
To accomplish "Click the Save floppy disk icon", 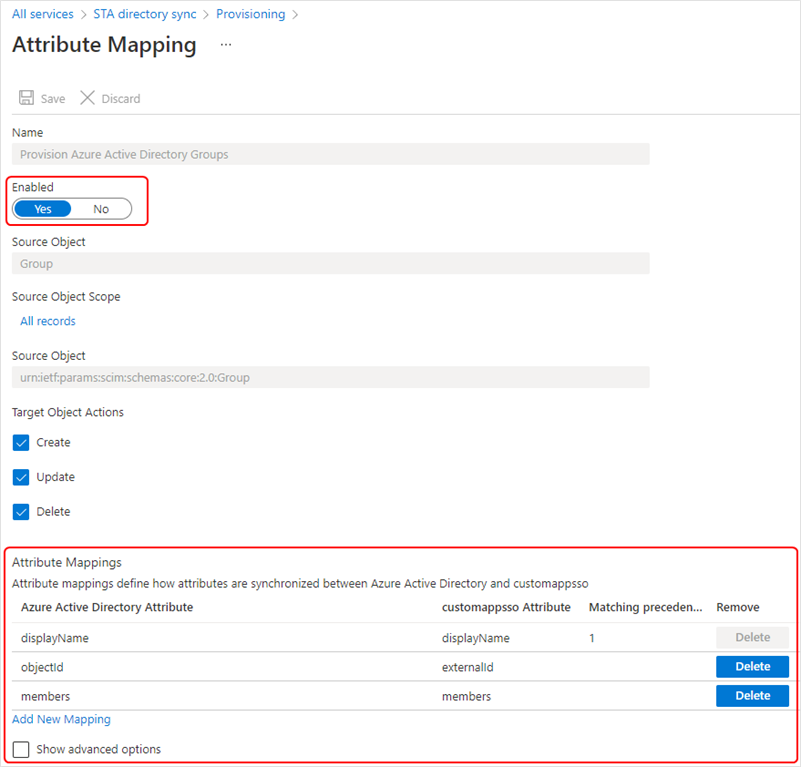I will coord(26,98).
